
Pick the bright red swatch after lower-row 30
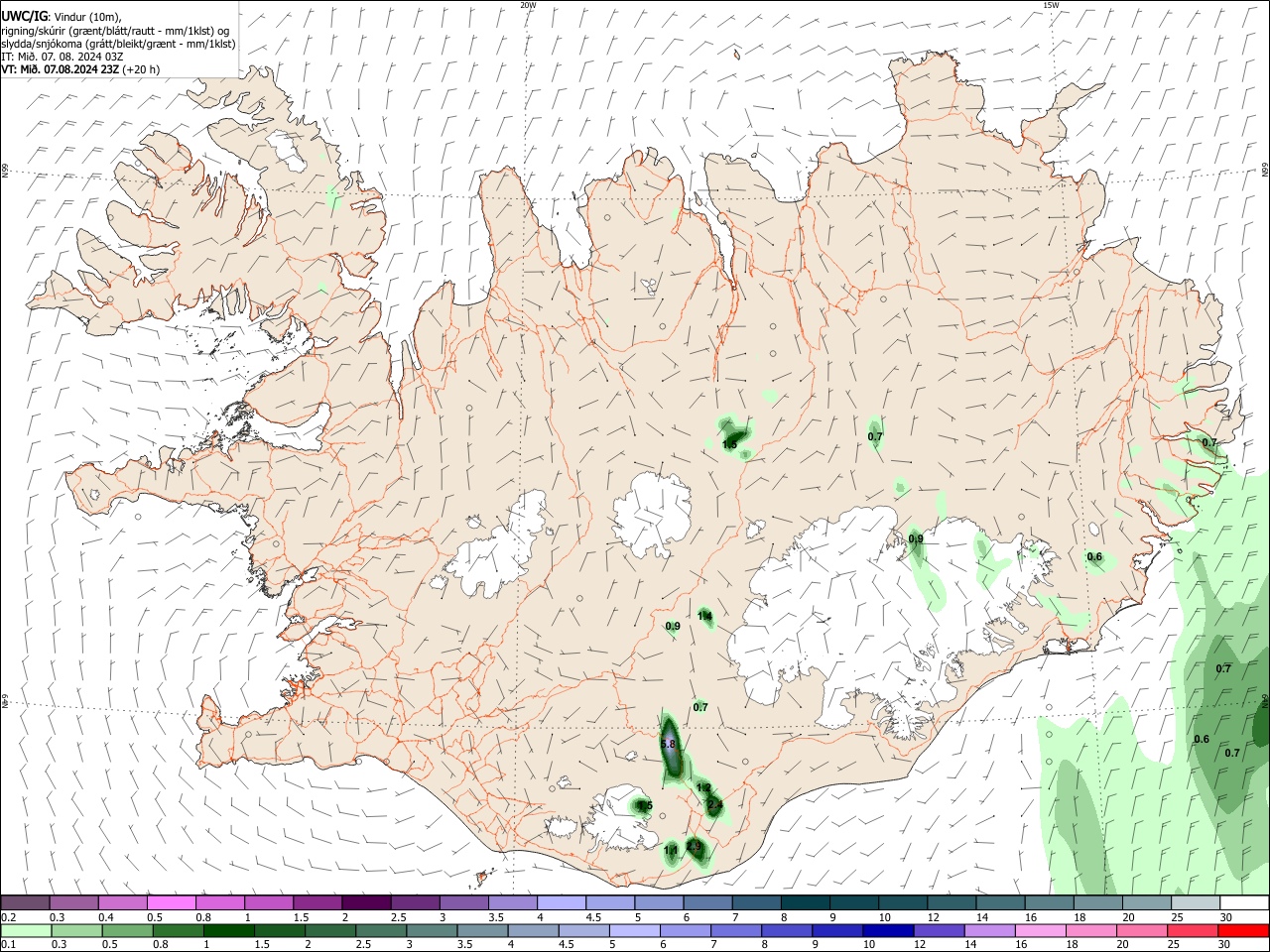1243,931
